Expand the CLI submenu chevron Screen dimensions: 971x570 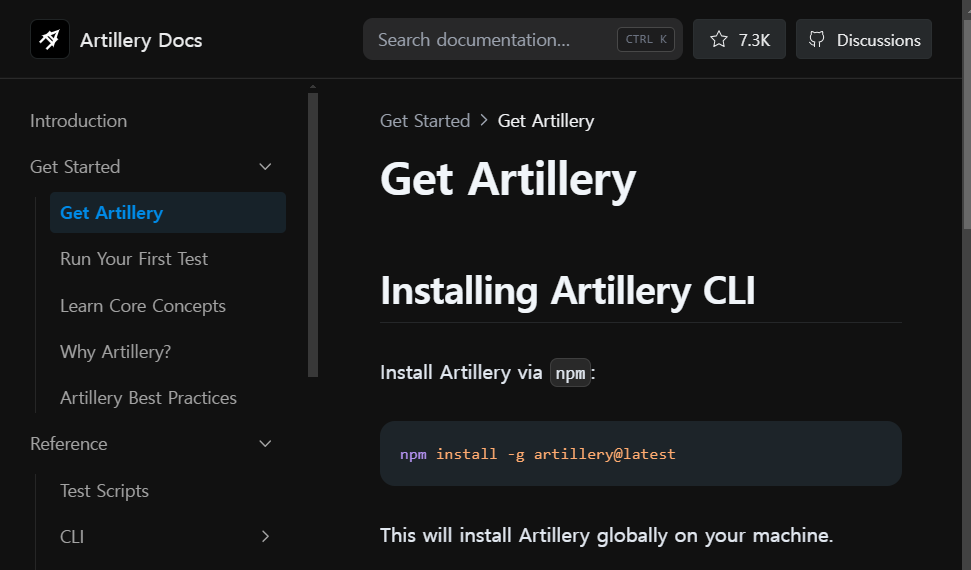point(265,537)
